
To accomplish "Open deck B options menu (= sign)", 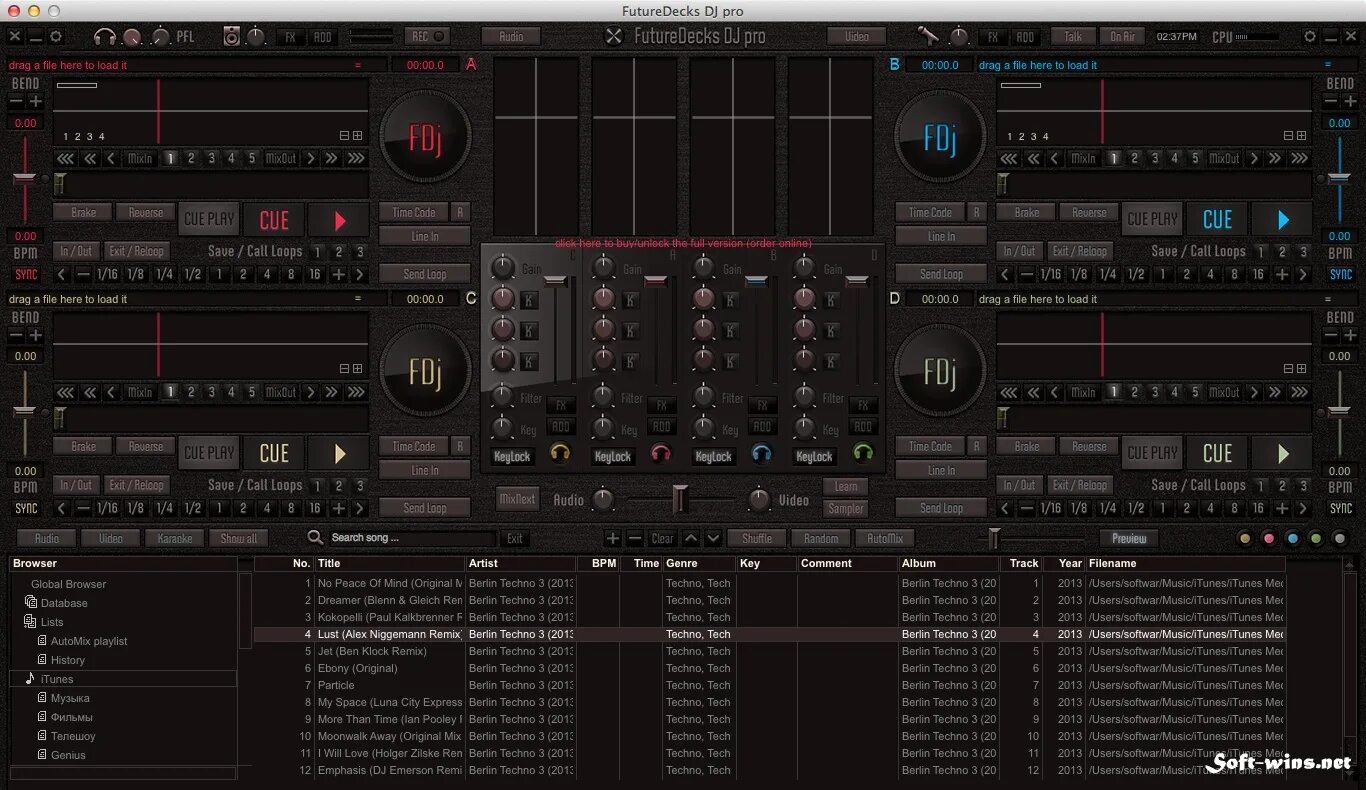I will 1327,65.
